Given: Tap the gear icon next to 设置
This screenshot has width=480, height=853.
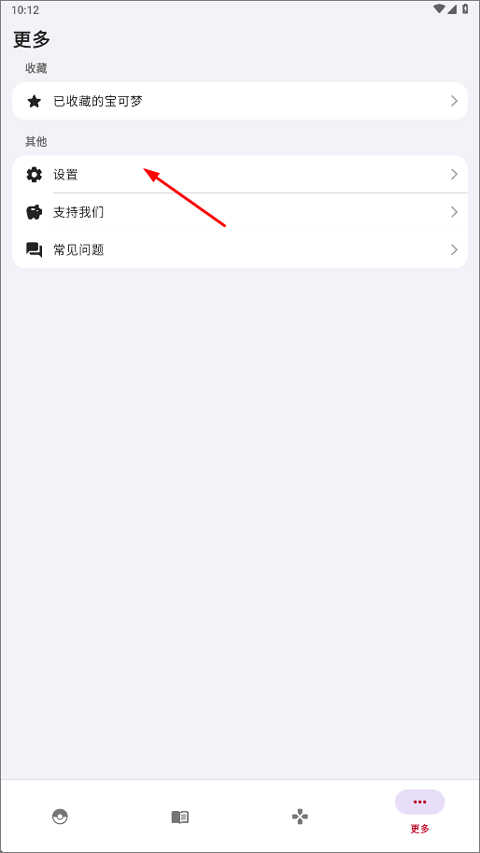Looking at the screenshot, I should (34, 175).
